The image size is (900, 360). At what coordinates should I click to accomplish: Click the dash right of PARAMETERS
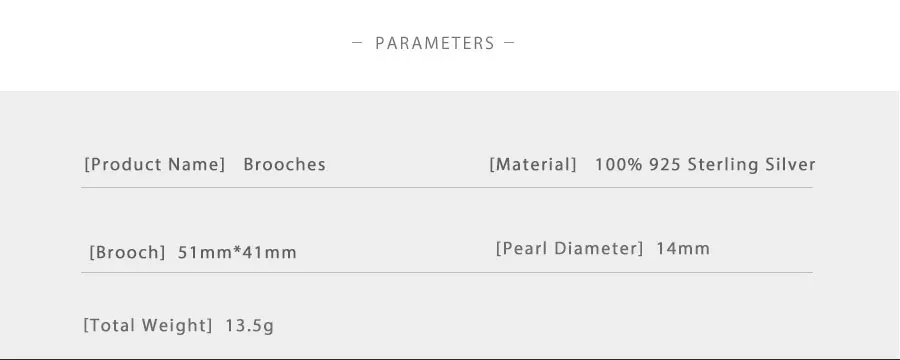pyautogui.click(x=509, y=42)
